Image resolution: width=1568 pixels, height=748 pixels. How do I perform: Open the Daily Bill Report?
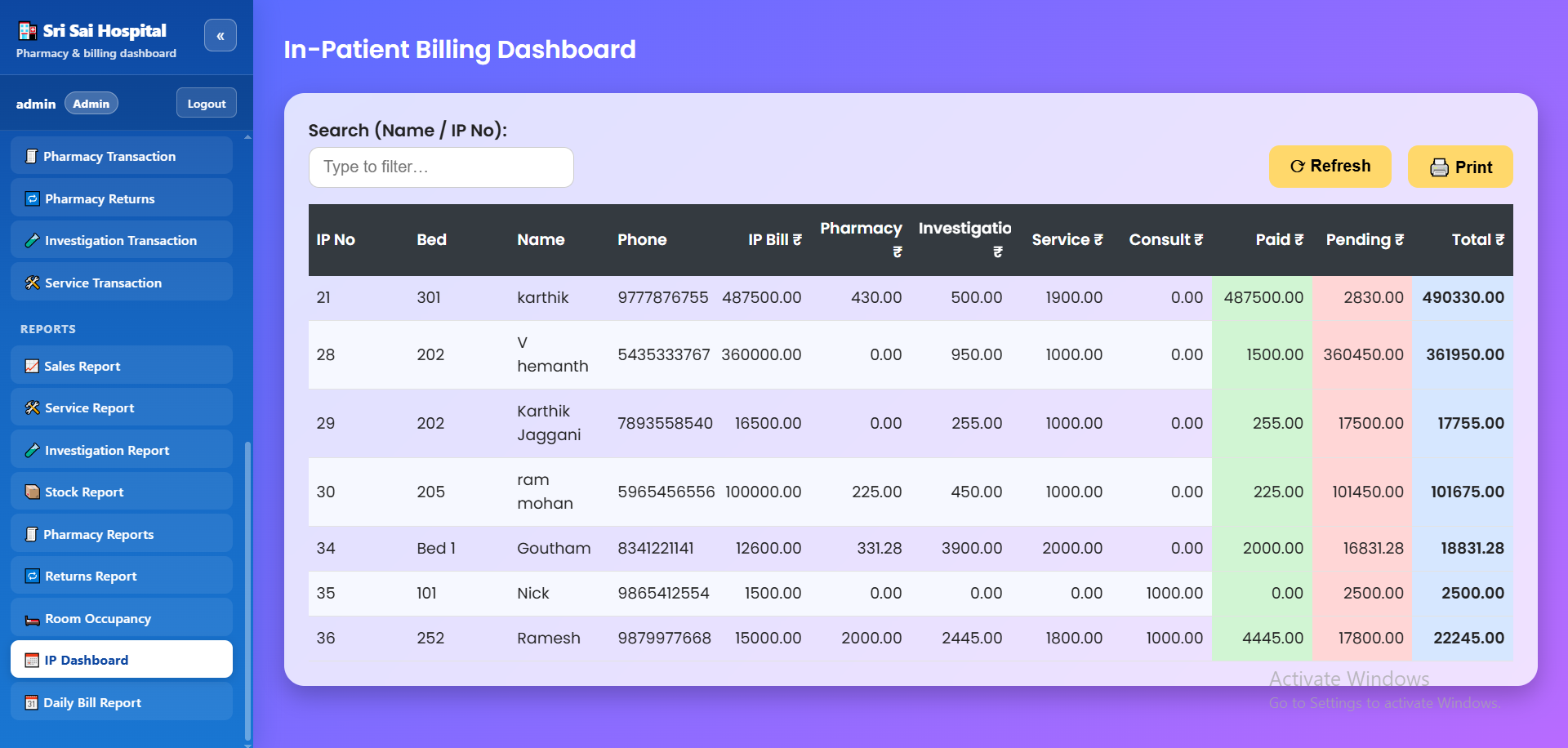click(122, 701)
